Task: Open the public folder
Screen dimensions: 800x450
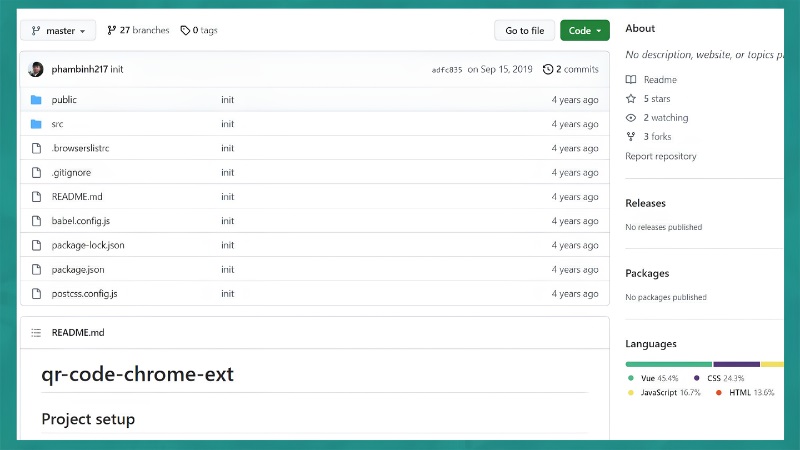Action: (x=64, y=100)
